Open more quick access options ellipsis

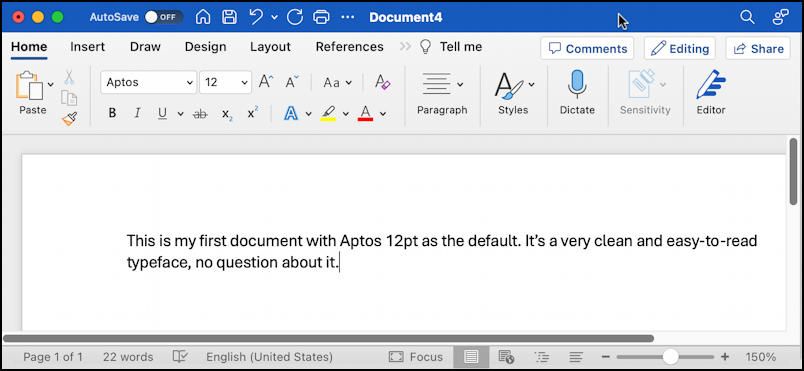[x=348, y=17]
